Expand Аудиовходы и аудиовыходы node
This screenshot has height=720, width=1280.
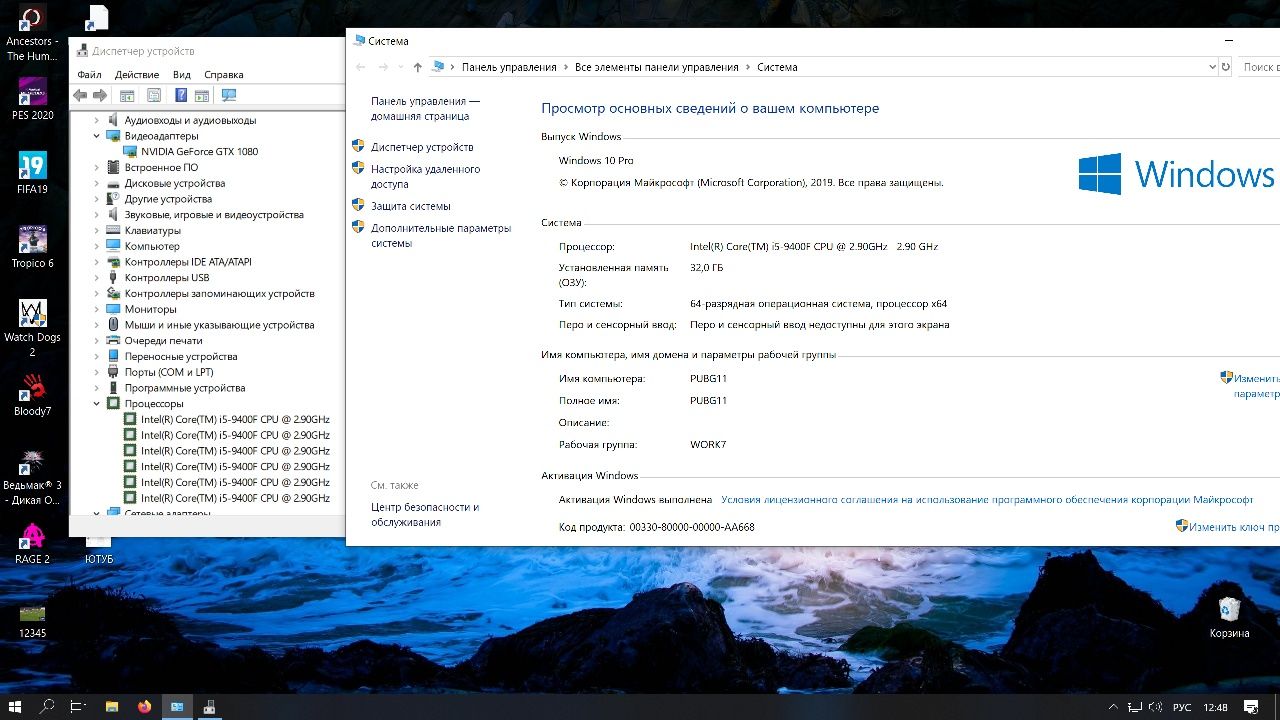click(97, 120)
